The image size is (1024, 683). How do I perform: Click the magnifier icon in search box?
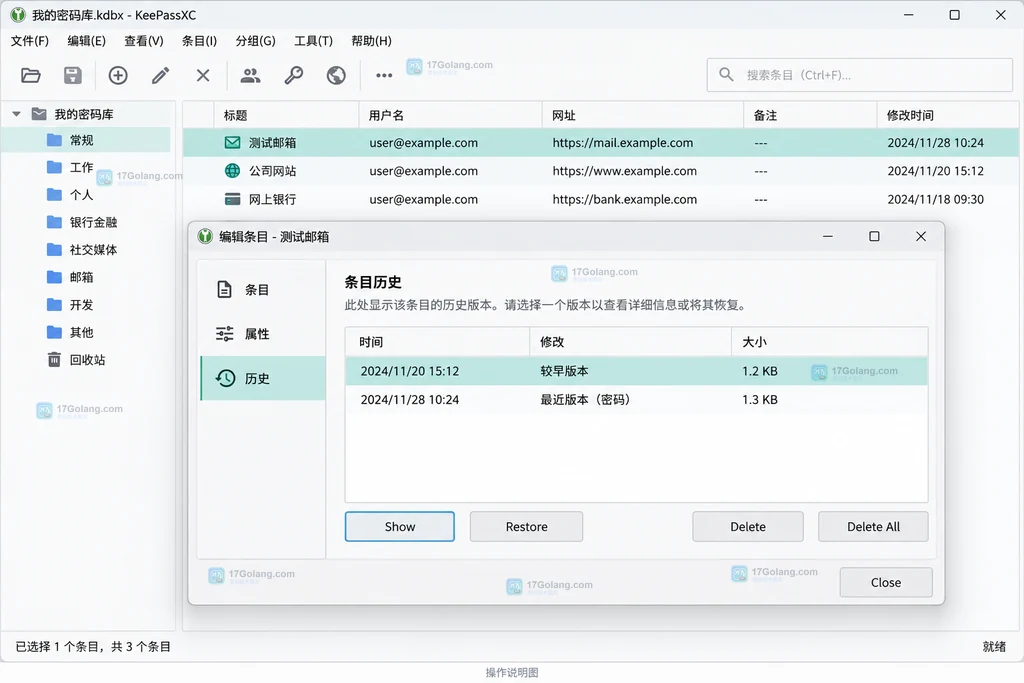(726, 74)
